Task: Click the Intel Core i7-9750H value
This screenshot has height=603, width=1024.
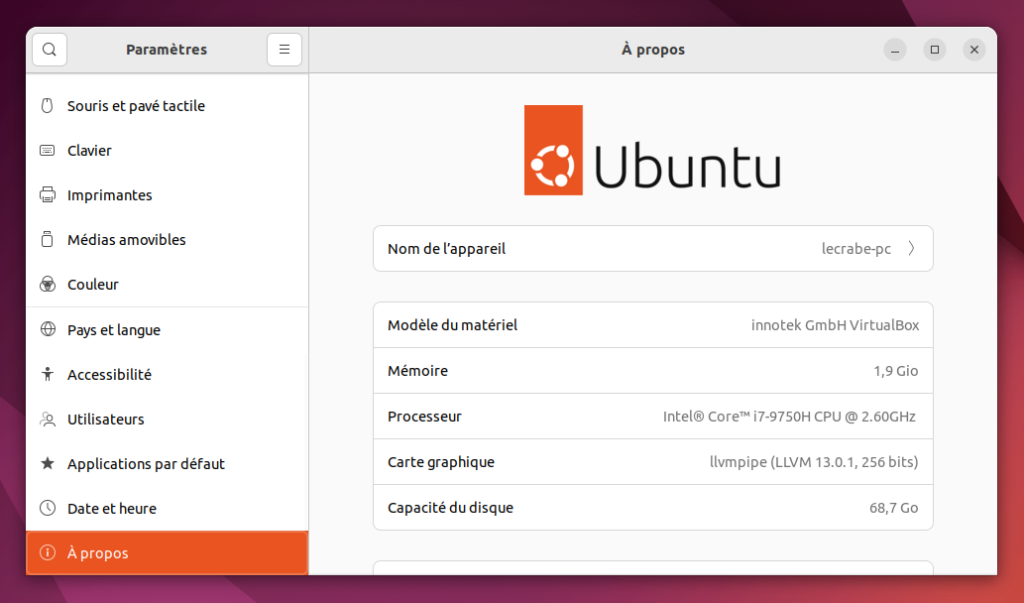Action: pos(789,416)
